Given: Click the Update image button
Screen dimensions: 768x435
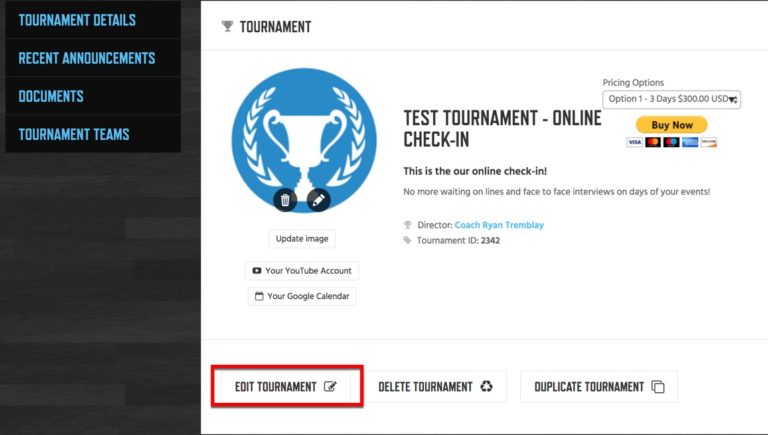Looking at the screenshot, I should [302, 239].
